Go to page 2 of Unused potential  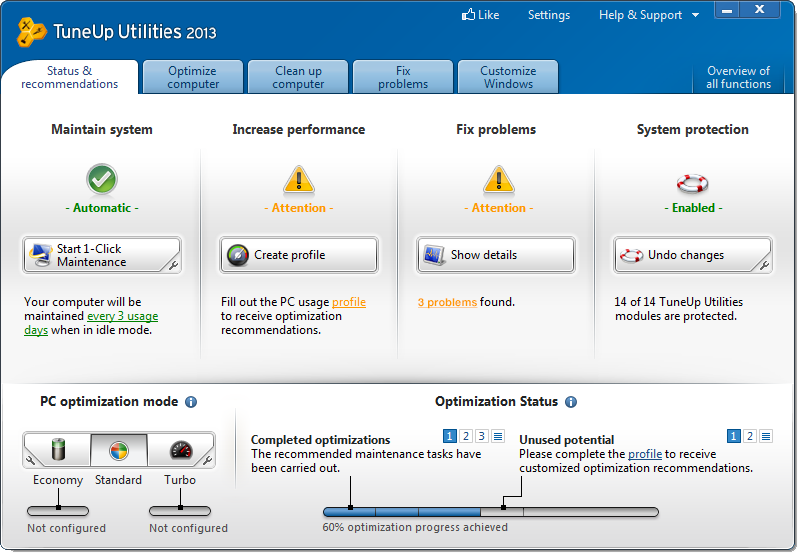point(750,436)
